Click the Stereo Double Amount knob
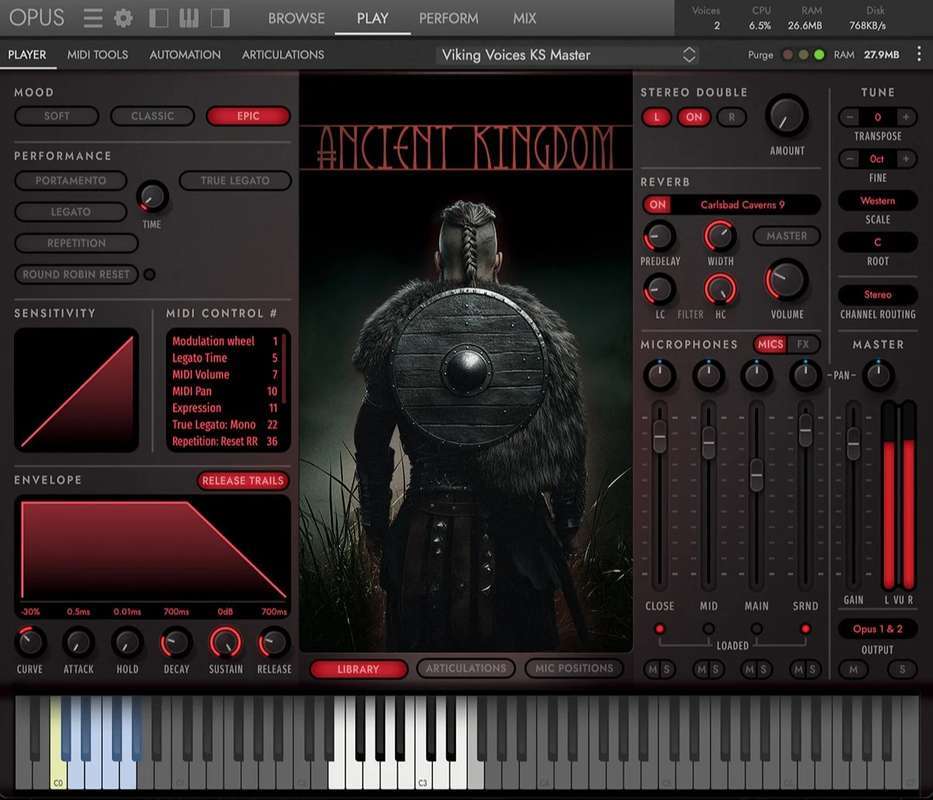The width and height of the screenshot is (933, 800). pos(786,116)
